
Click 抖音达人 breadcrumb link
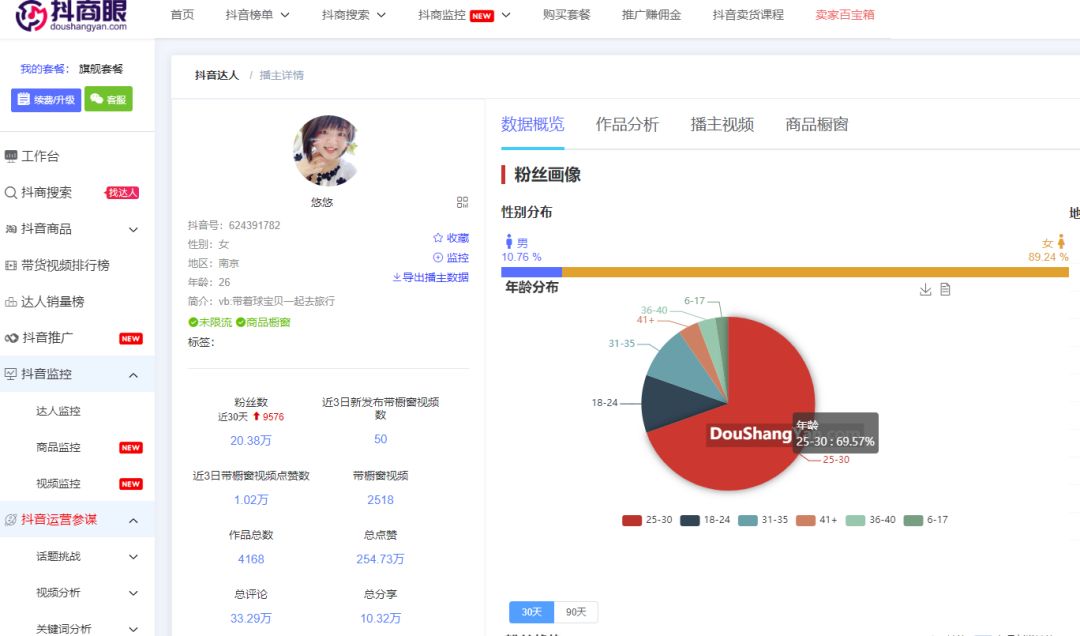click(216, 75)
